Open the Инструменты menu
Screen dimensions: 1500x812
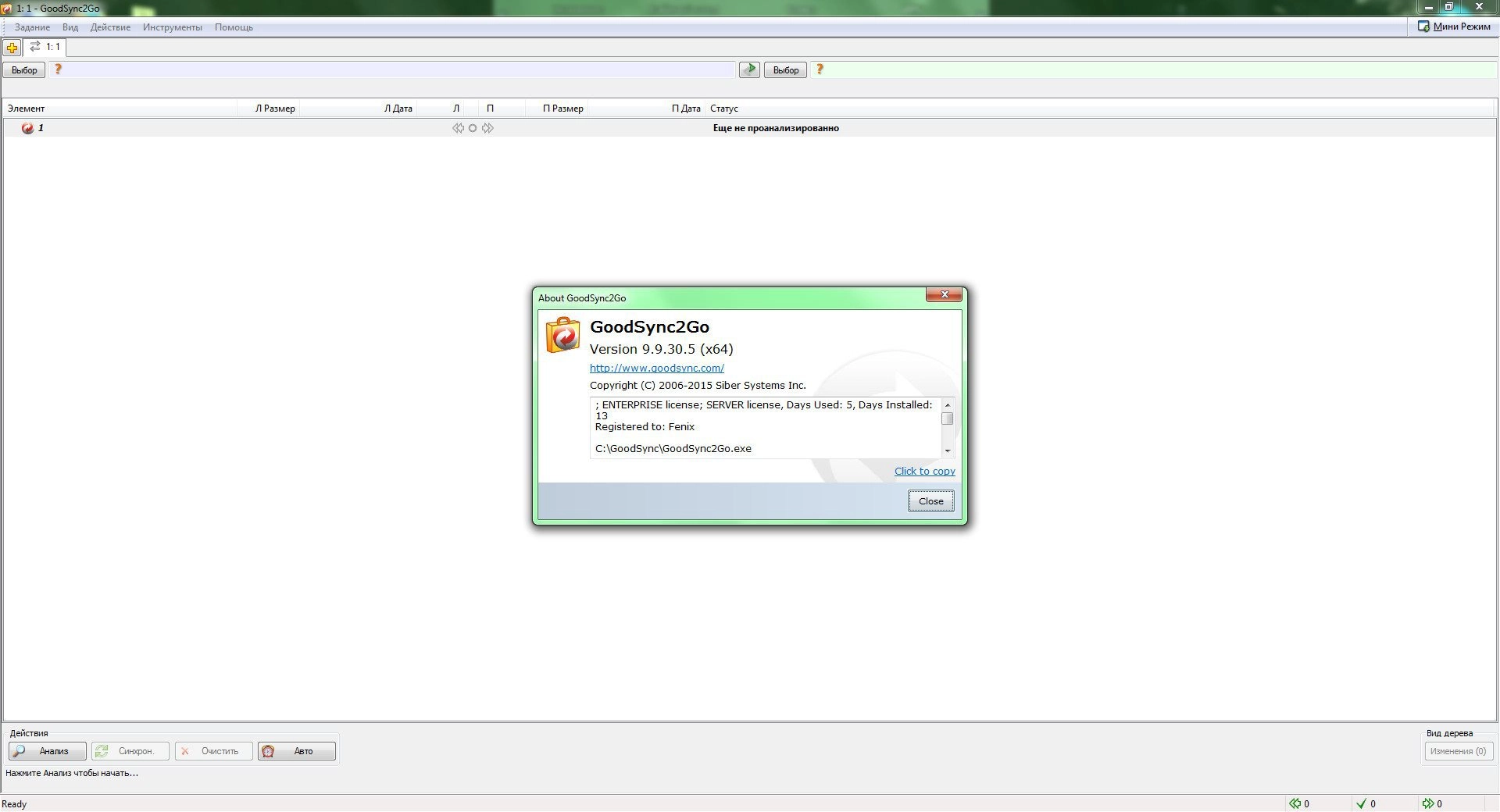172,27
